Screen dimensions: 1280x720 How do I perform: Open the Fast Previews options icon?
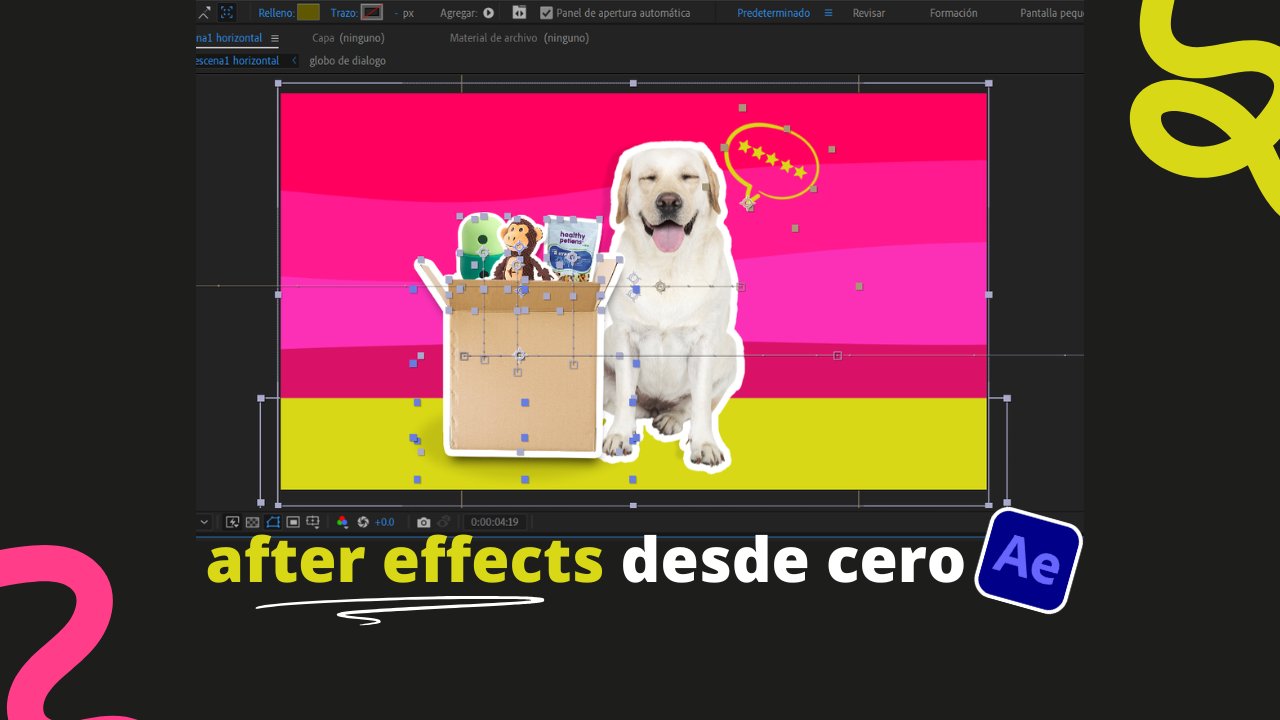(x=232, y=522)
